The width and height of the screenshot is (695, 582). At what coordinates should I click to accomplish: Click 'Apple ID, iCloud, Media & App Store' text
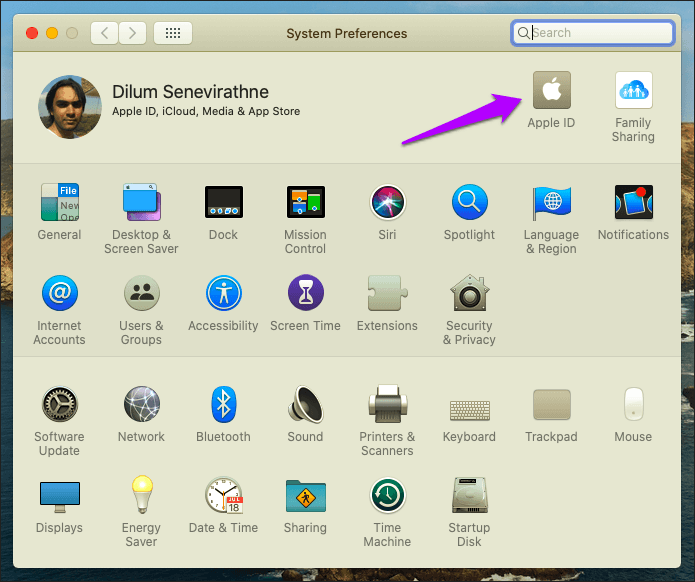(x=206, y=111)
